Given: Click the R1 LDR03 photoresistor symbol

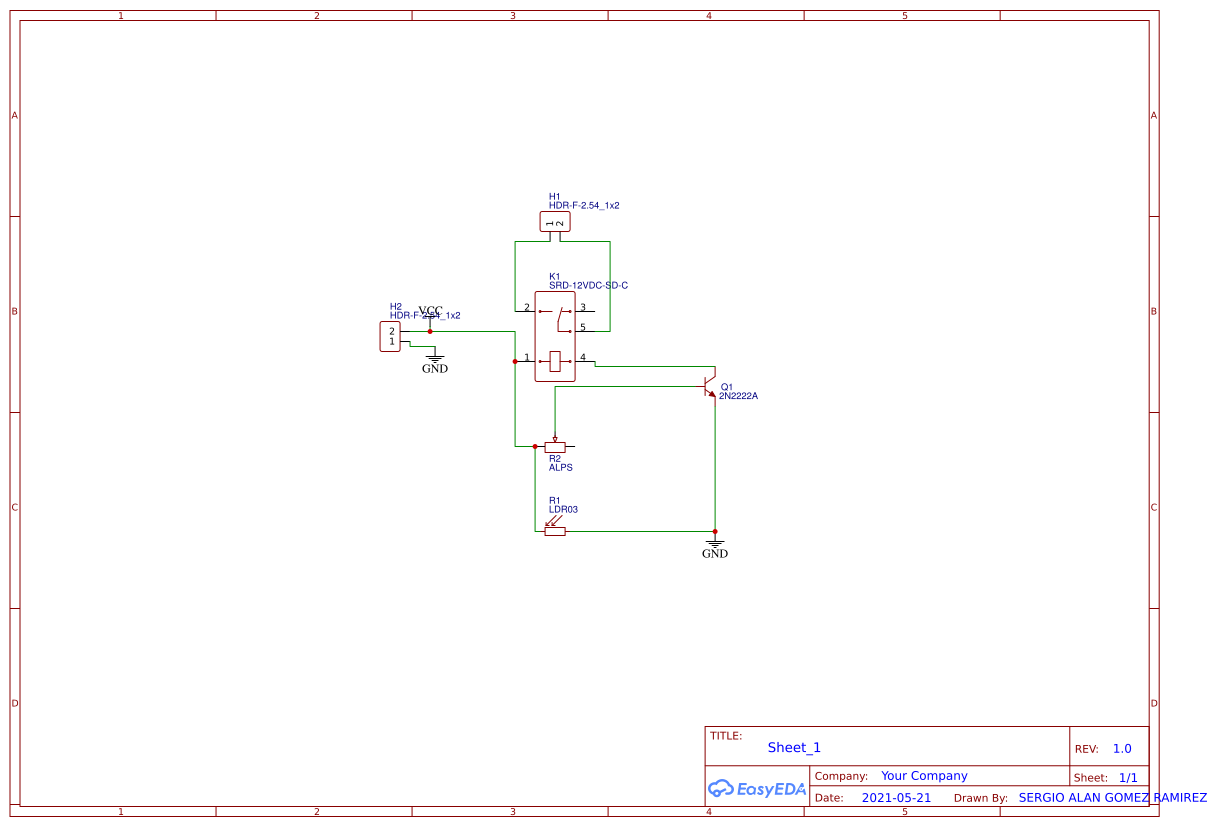Looking at the screenshot, I should coord(556,531).
